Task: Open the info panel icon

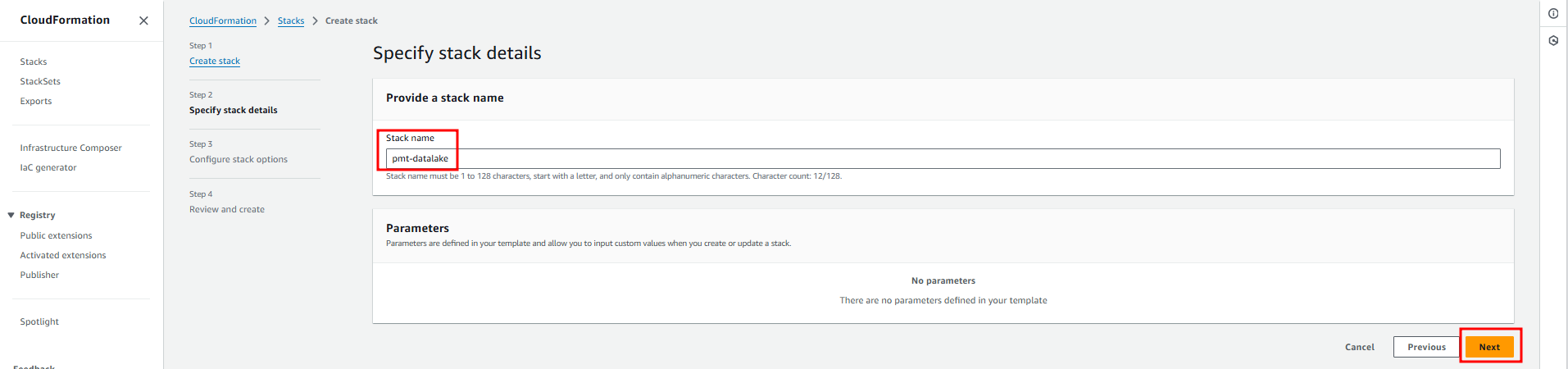Action: 1553,14
